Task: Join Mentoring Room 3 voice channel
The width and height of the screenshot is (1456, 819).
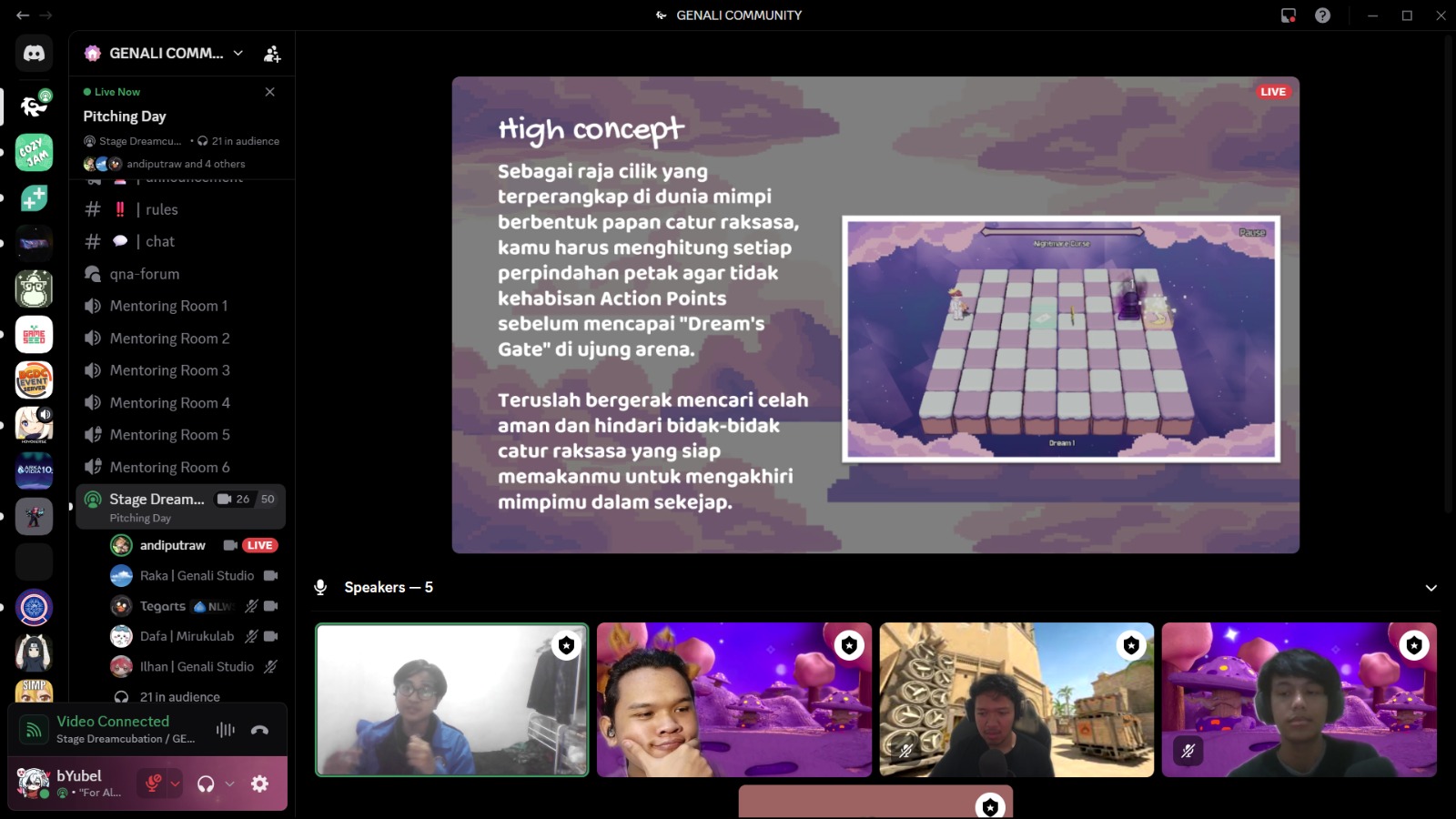Action: pos(181,370)
